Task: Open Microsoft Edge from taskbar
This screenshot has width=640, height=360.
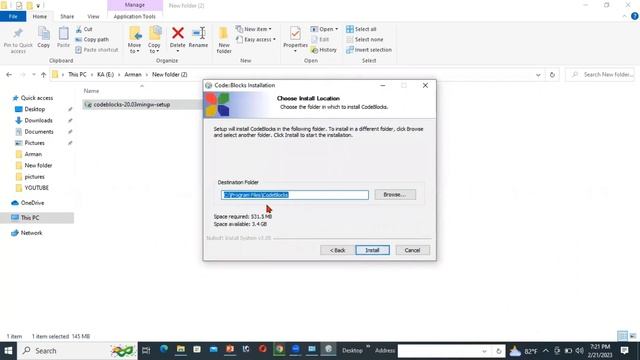Action: coord(164,349)
